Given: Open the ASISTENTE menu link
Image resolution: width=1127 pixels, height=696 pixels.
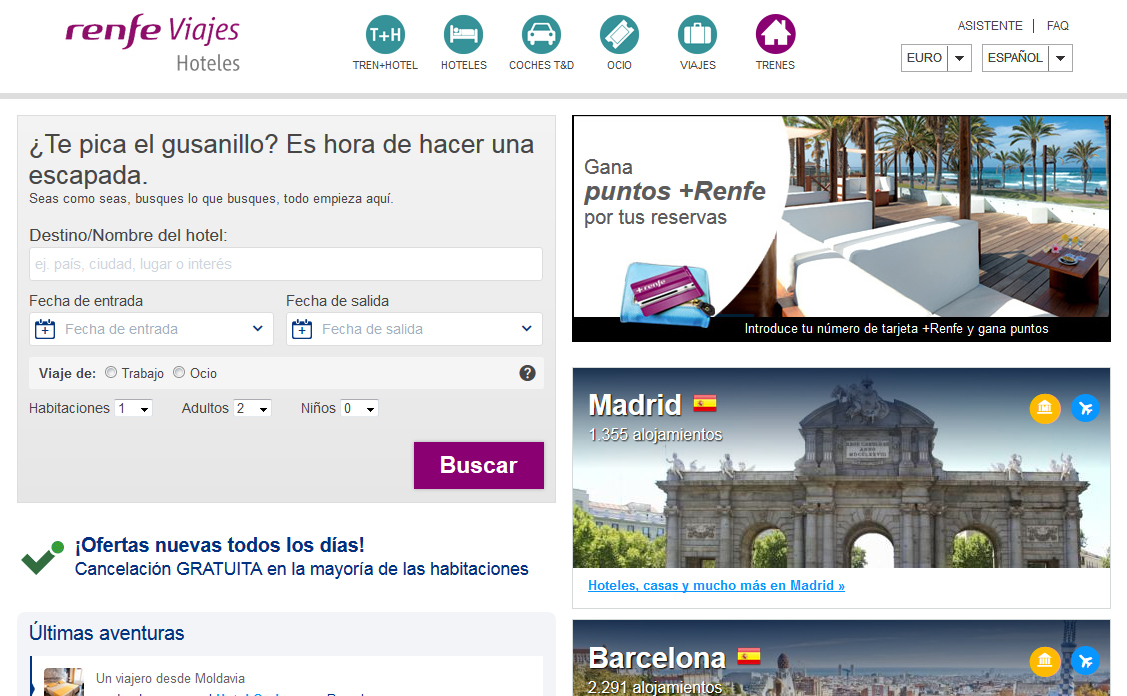Looking at the screenshot, I should (x=990, y=26).
